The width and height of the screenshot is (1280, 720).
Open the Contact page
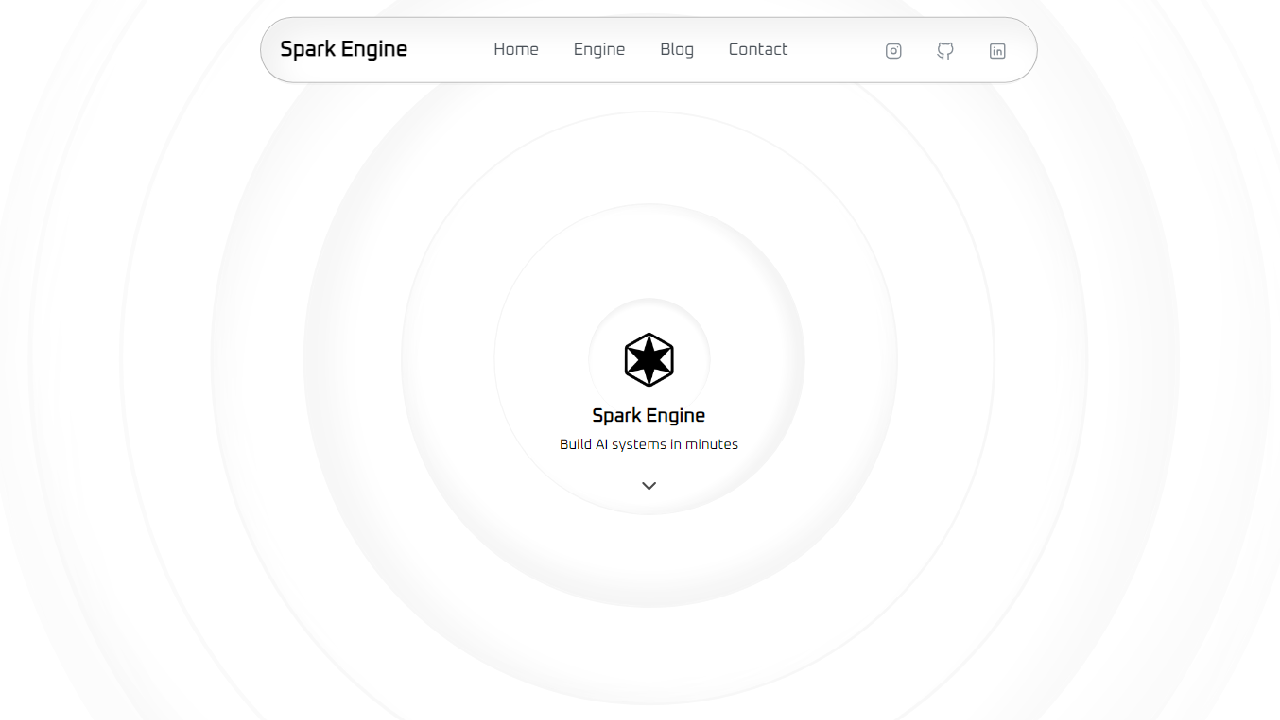click(x=758, y=49)
